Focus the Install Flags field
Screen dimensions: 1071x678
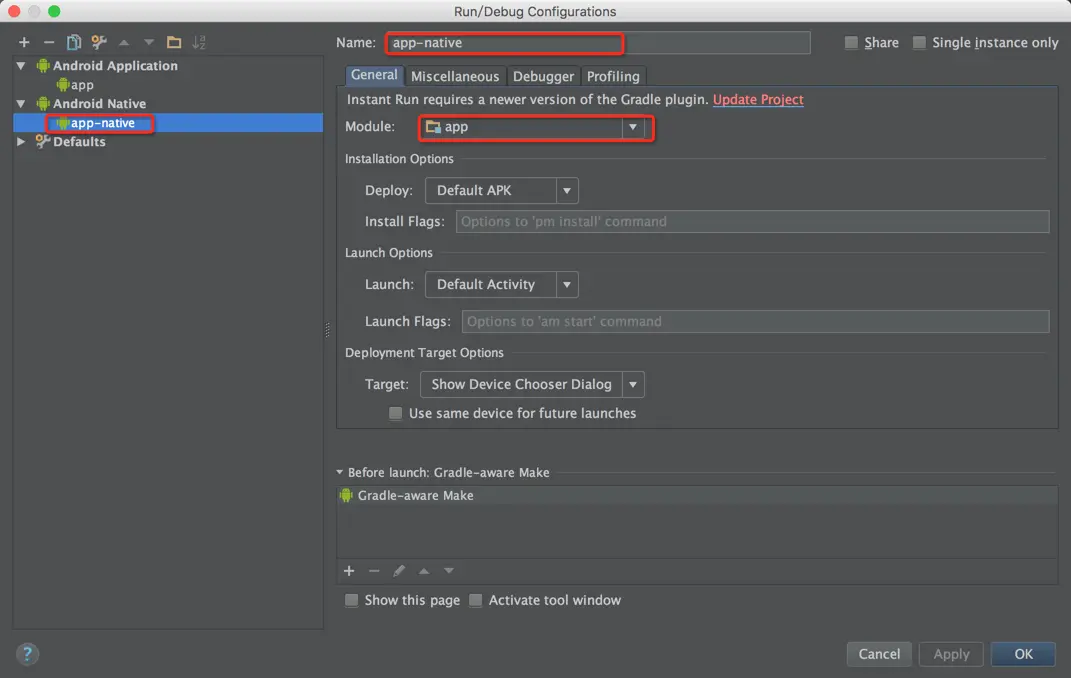(752, 222)
